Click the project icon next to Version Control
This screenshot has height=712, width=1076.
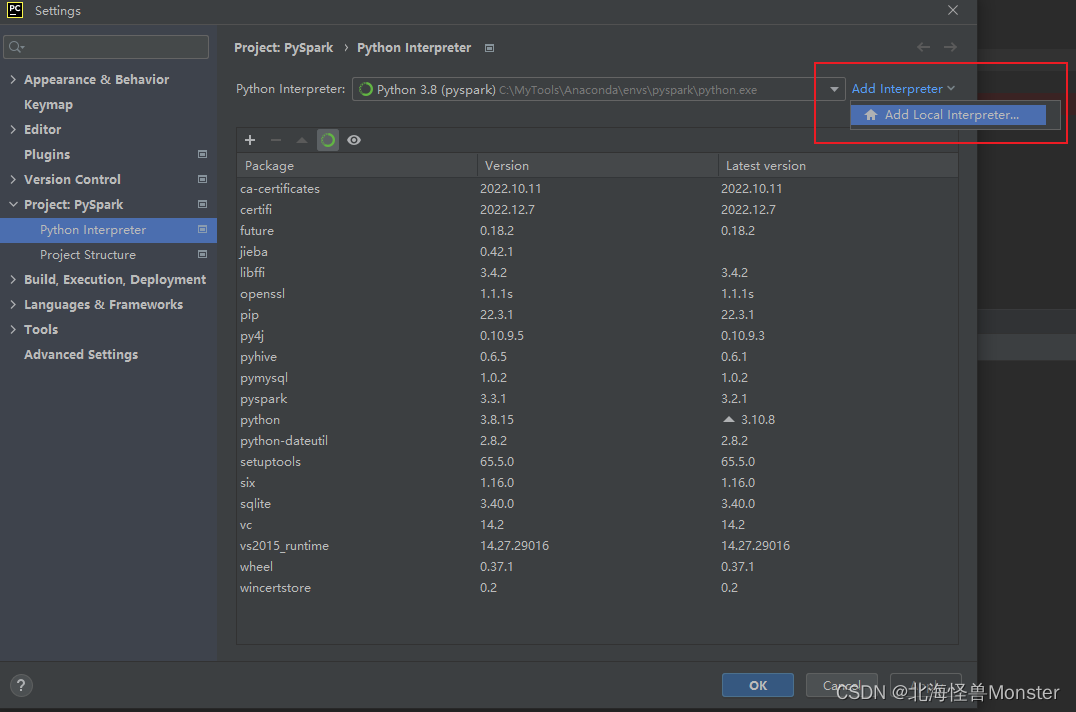(x=202, y=179)
